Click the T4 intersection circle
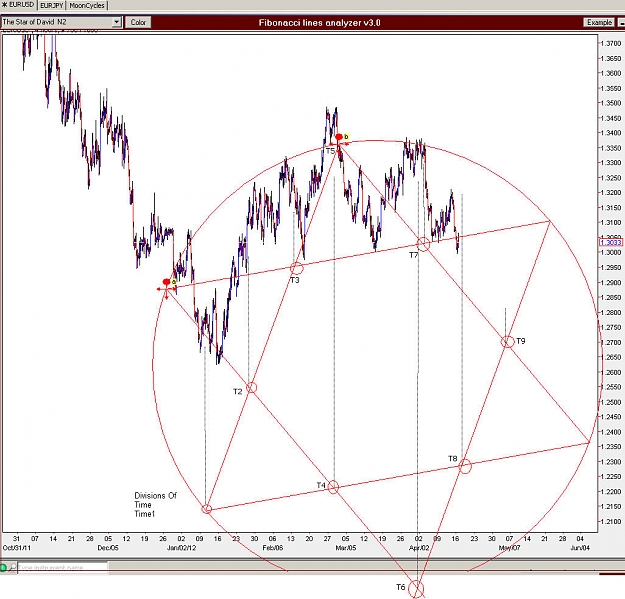This screenshot has width=625, height=599. click(333, 487)
